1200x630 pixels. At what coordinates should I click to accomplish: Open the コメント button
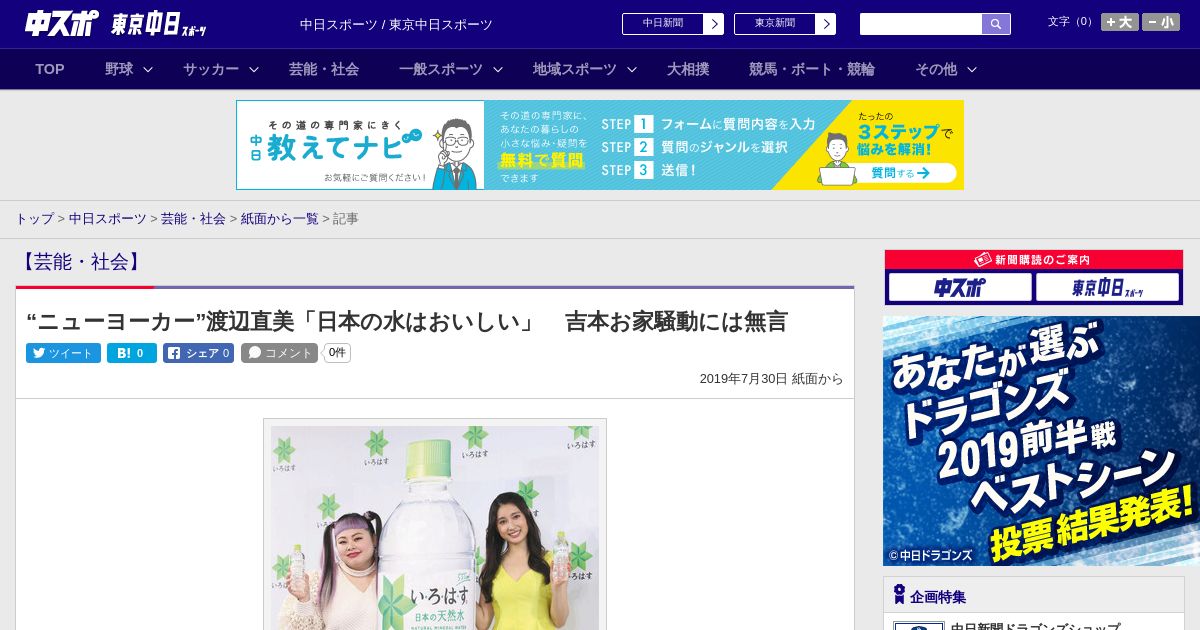pos(279,353)
